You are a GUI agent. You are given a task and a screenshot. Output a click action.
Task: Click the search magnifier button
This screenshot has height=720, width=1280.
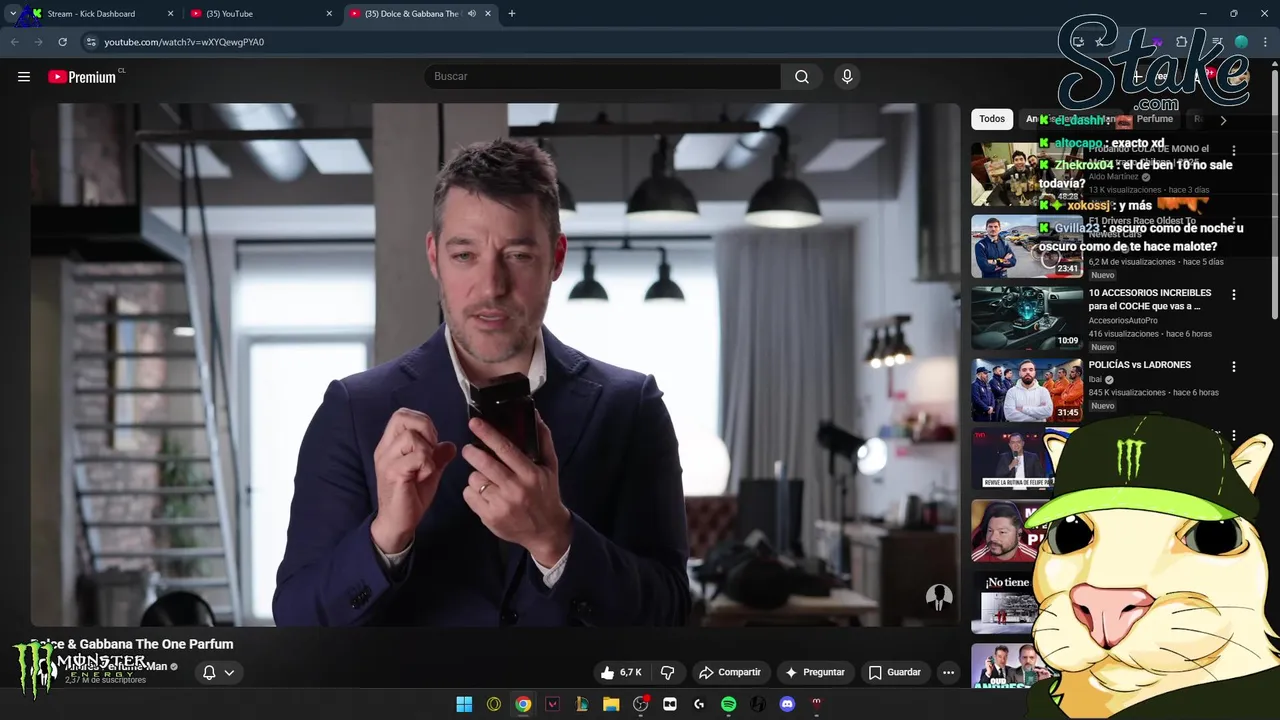802,77
